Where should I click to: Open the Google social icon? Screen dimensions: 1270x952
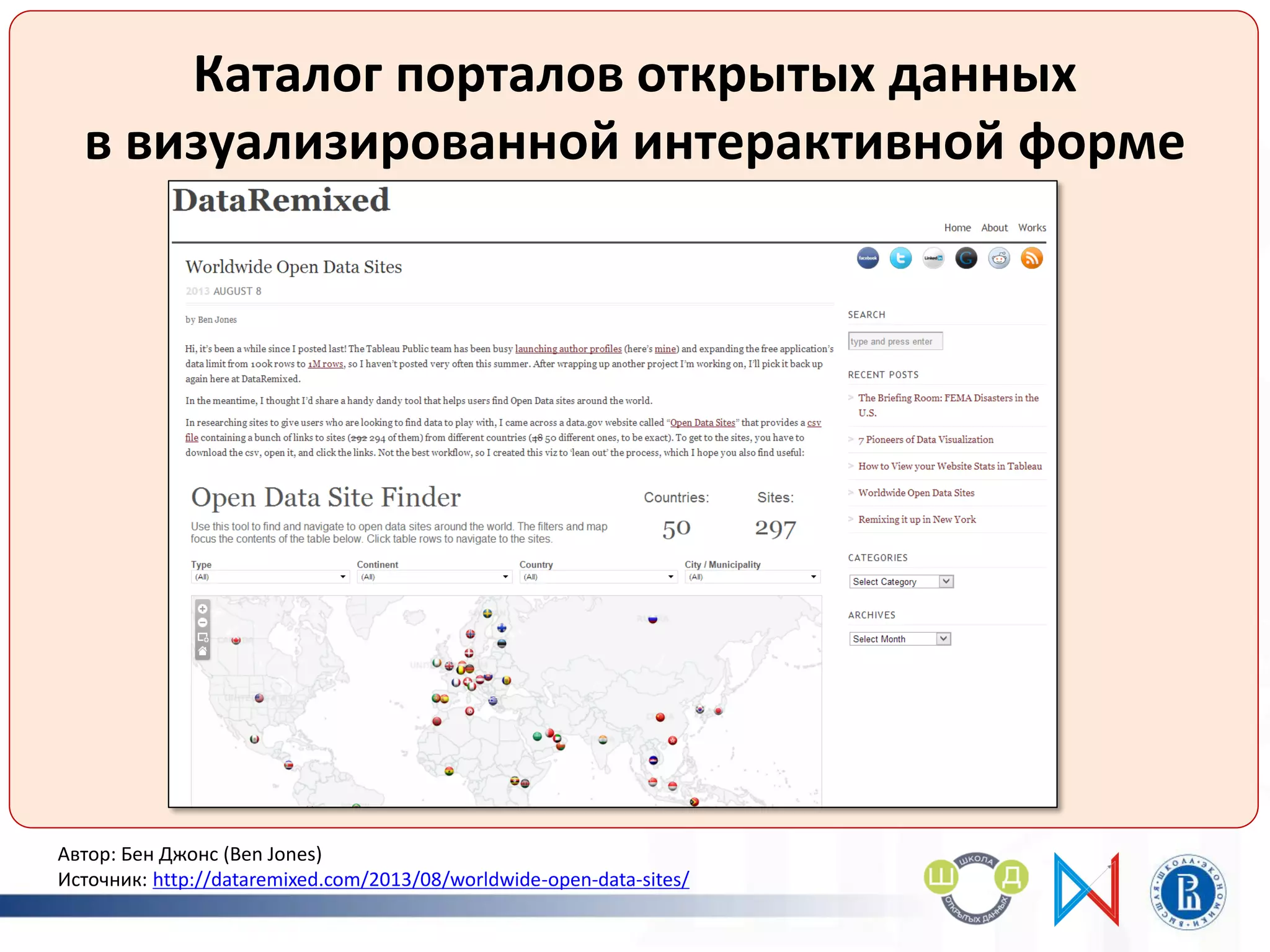[x=966, y=258]
